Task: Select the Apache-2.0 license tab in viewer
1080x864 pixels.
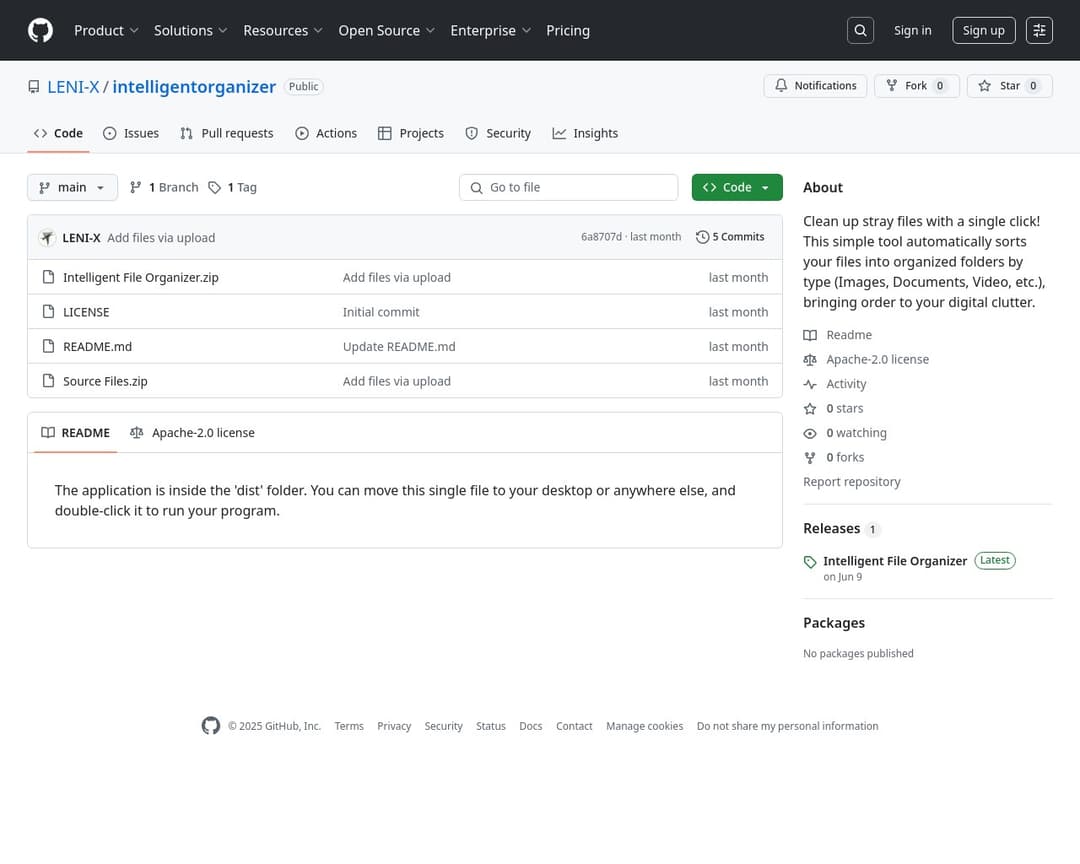Action: [x=192, y=433]
